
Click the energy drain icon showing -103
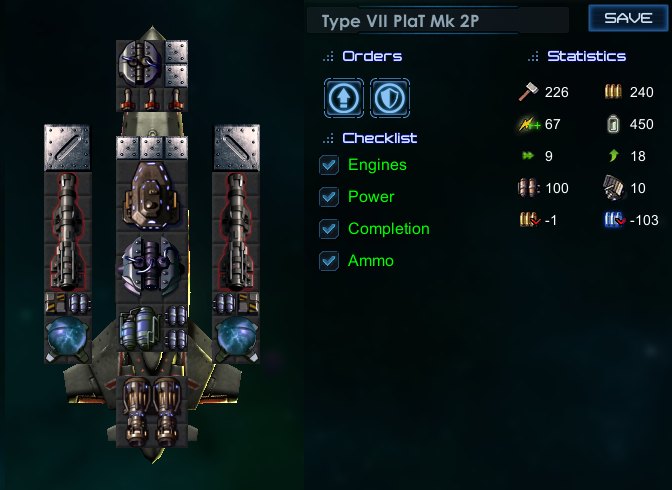(x=615, y=220)
